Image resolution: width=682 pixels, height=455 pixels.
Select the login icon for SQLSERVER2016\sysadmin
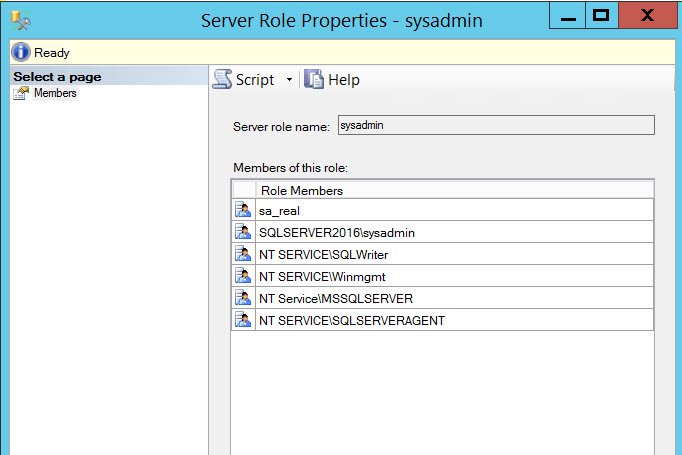(243, 231)
